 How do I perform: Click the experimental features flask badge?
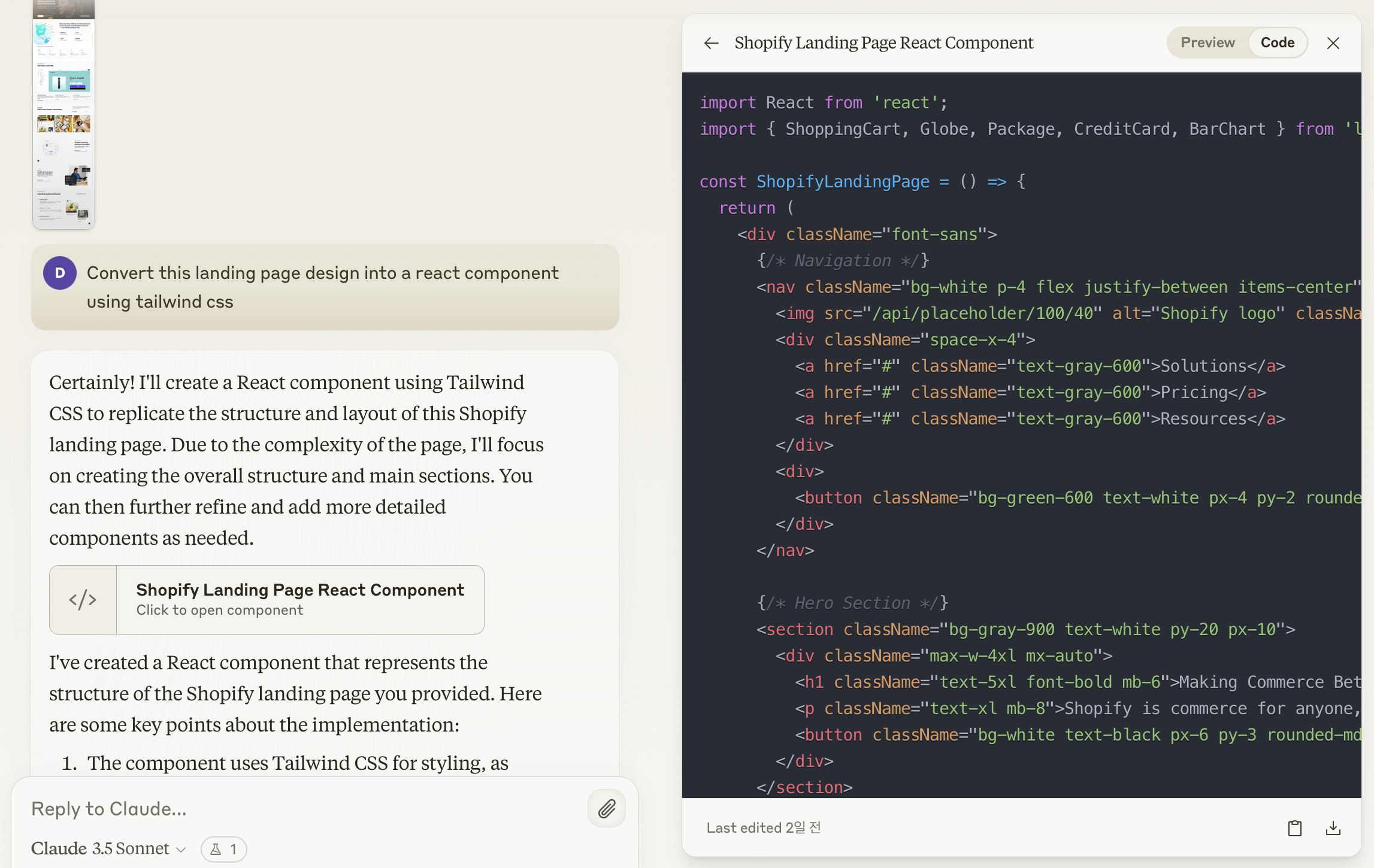223,849
